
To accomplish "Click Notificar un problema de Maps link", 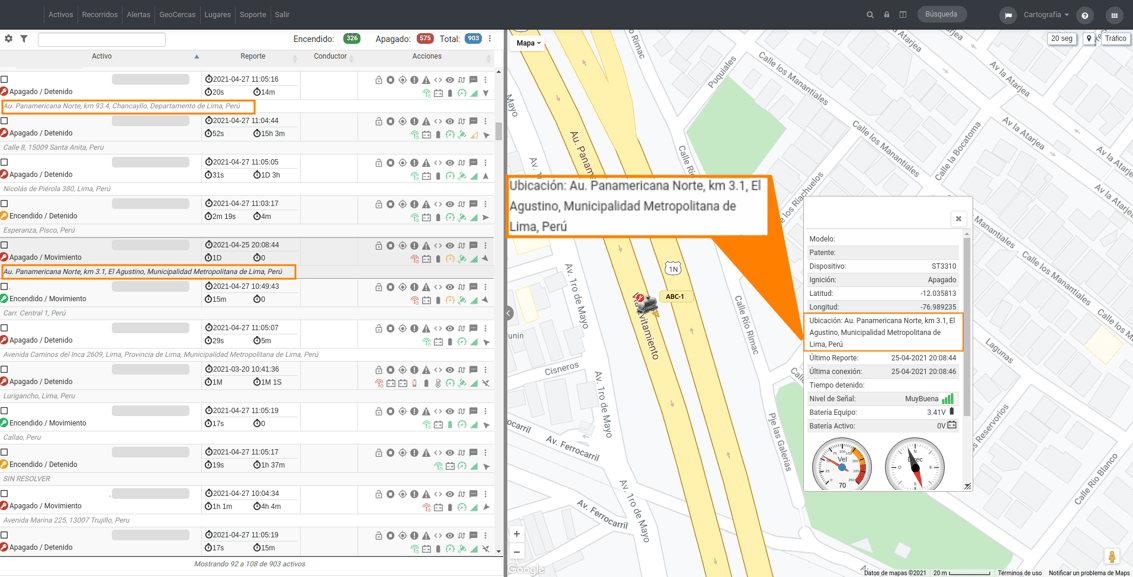I will click(x=1090, y=573).
